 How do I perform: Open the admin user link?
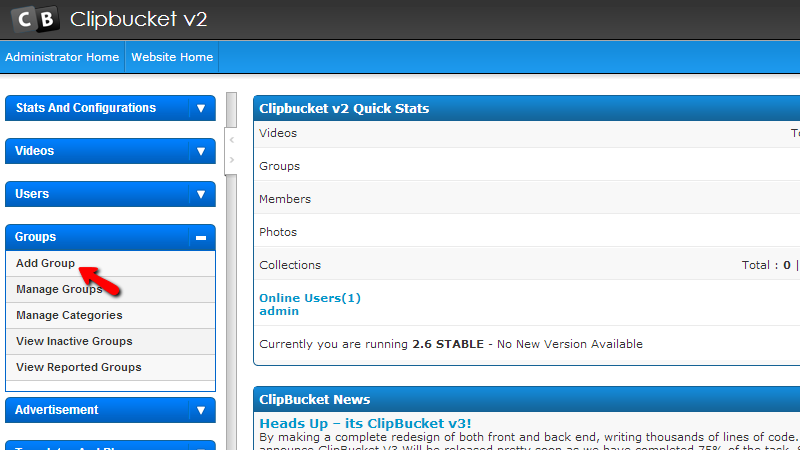coord(279,311)
